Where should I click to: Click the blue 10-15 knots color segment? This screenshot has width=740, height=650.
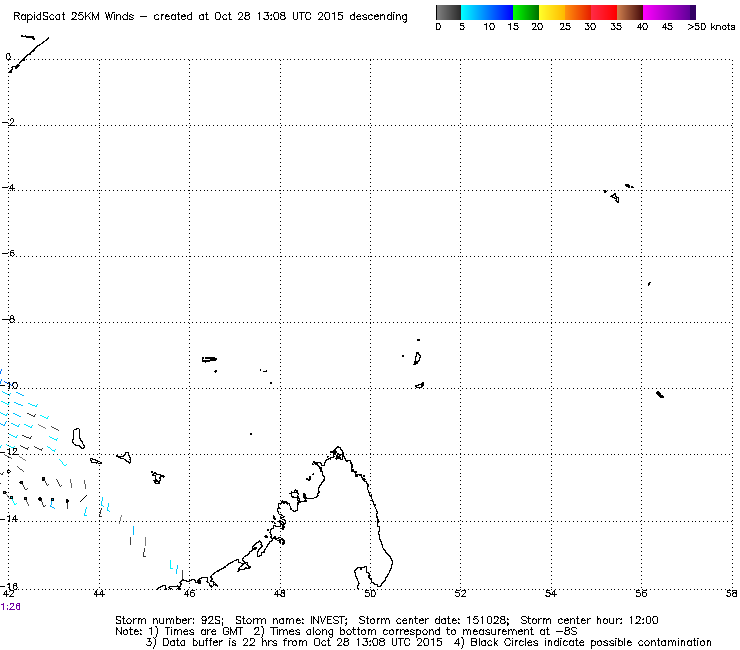500,12
